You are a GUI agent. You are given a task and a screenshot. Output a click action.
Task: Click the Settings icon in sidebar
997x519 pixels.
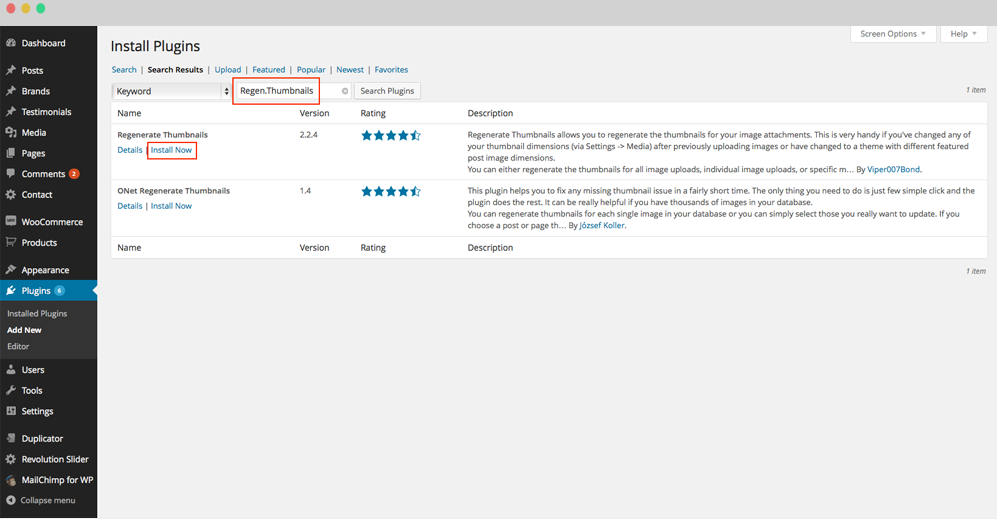point(11,411)
